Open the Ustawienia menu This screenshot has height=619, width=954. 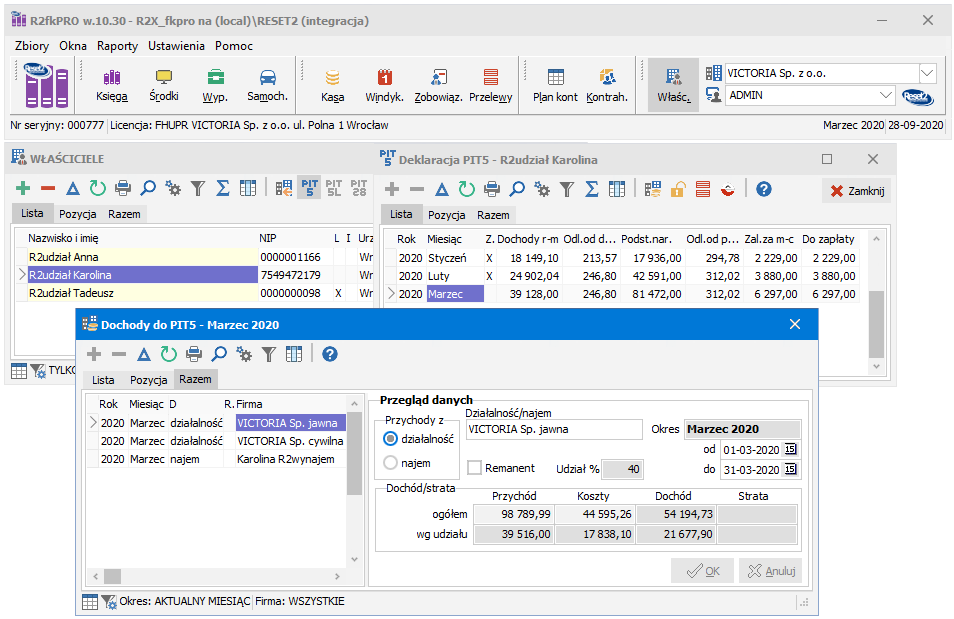[x=176, y=46]
